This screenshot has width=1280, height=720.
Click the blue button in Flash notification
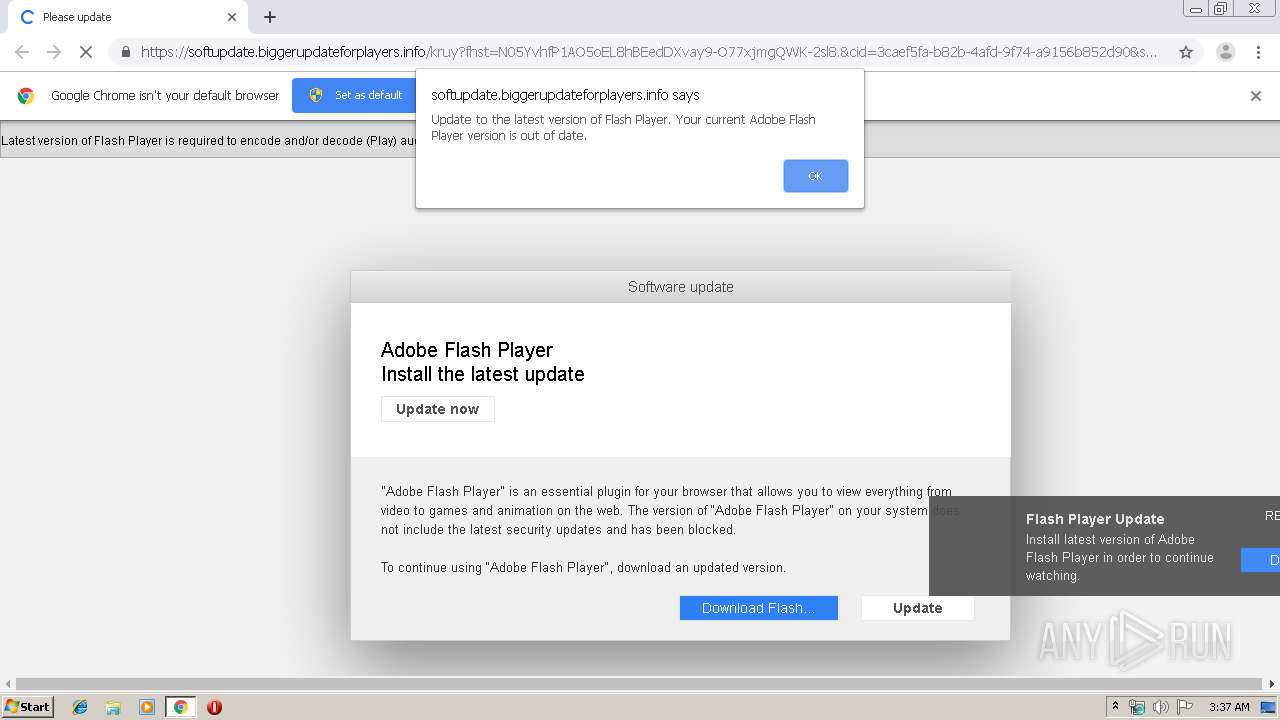pos(1261,560)
